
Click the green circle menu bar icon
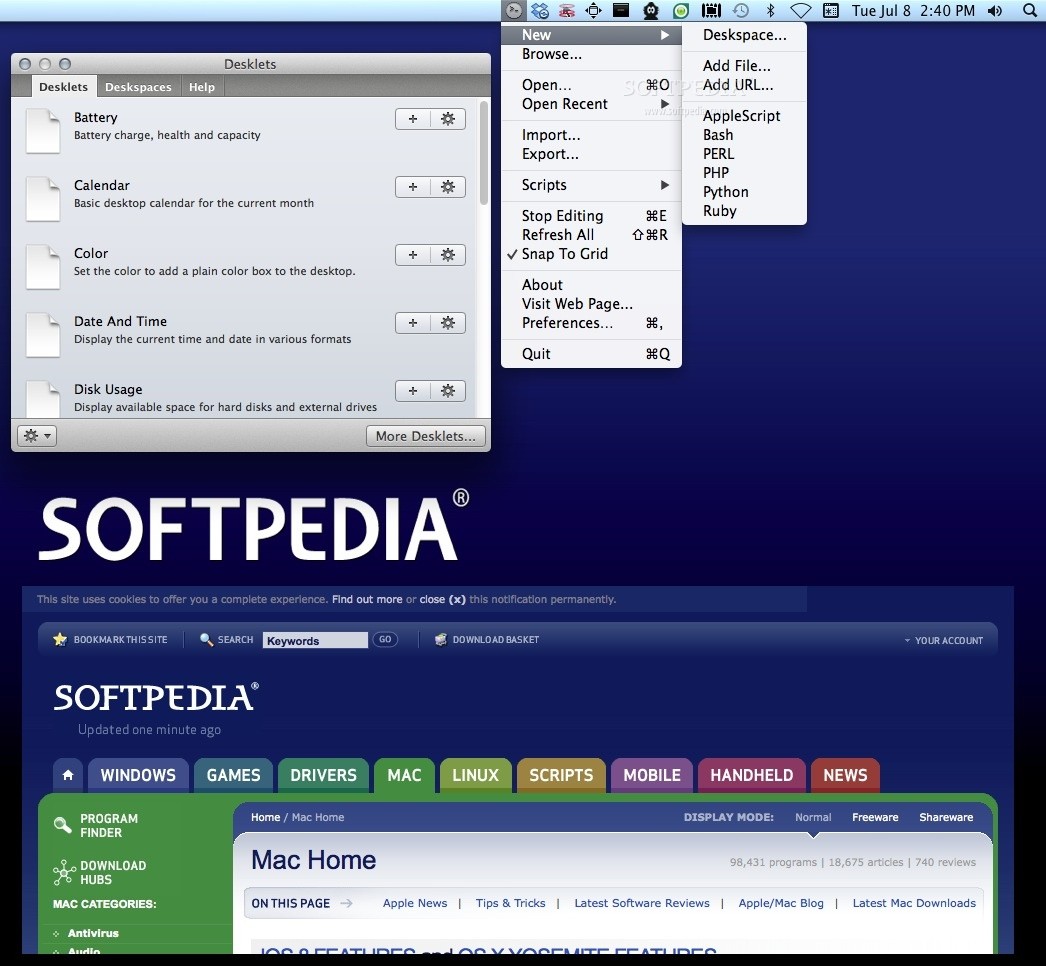tap(680, 10)
